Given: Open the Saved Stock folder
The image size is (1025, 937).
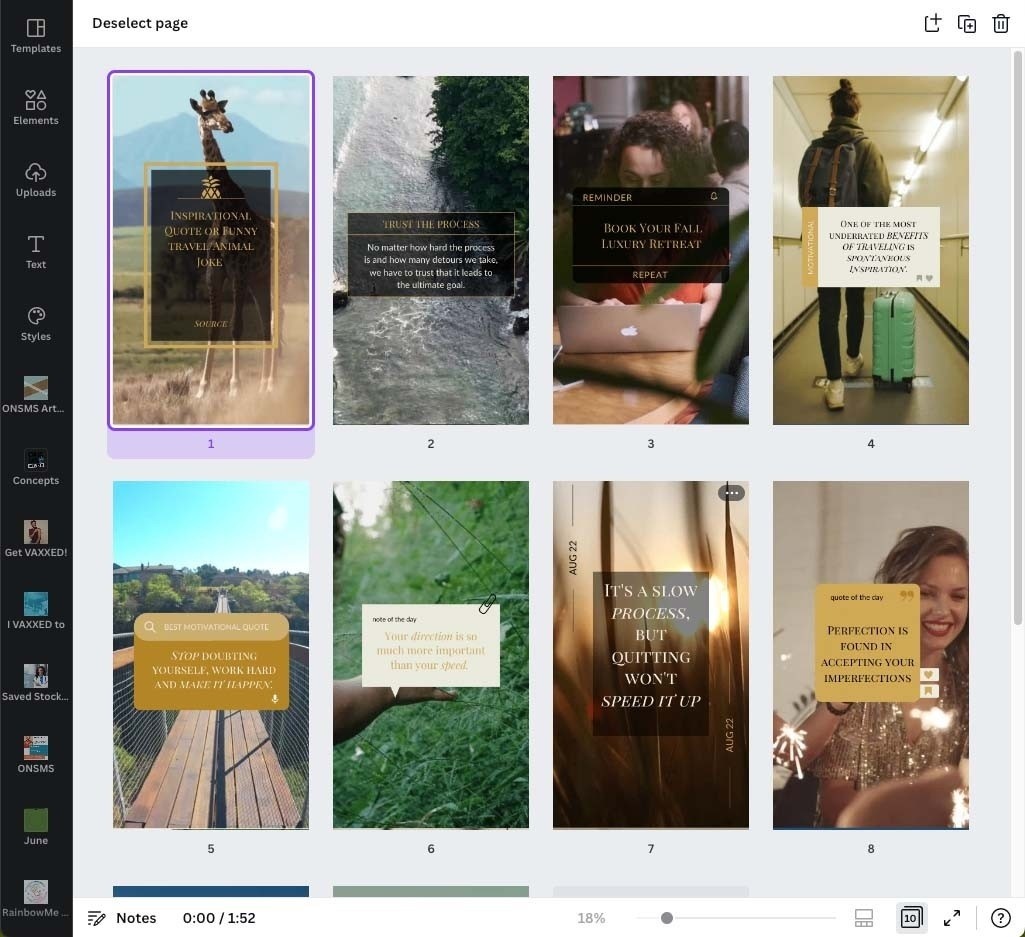Looking at the screenshot, I should tap(36, 682).
